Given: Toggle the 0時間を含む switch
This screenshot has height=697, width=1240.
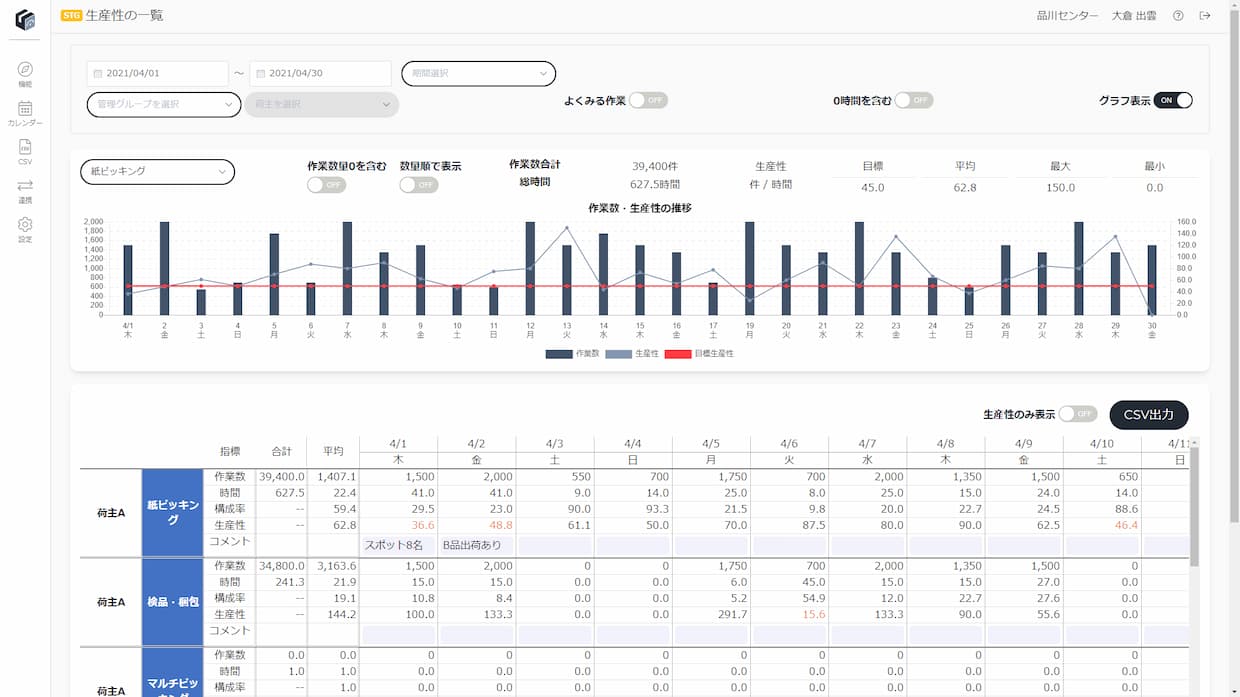Looking at the screenshot, I should 913,100.
